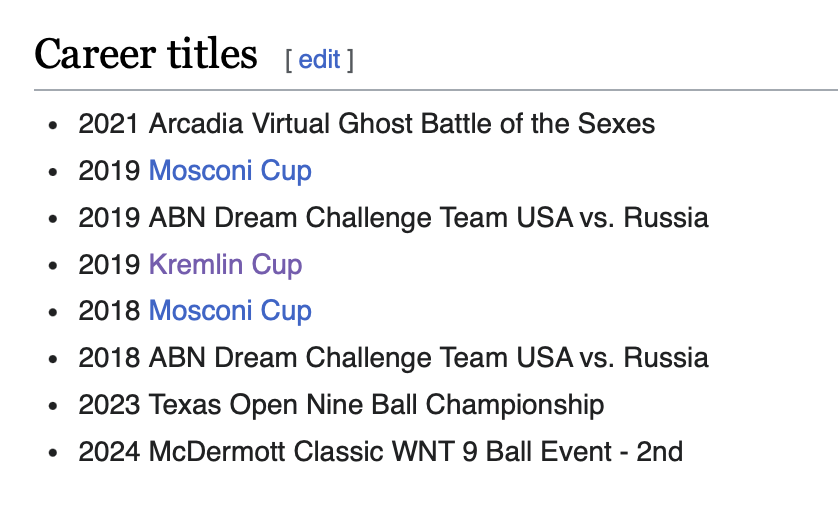Click the opening bracket before the edit link
Image resolution: width=838 pixels, height=510 pixels.
pos(289,59)
